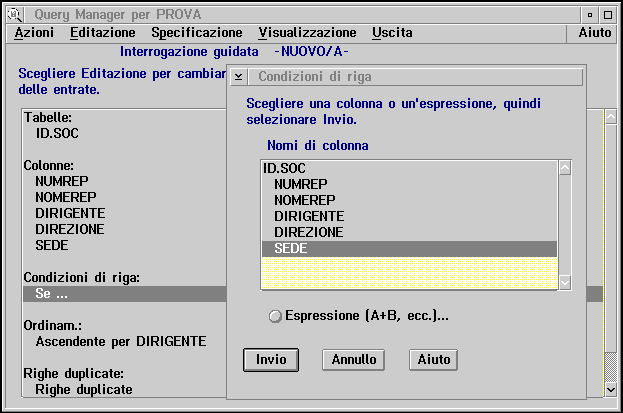Click the dialog's Aiuto button
The image size is (623, 413).
click(x=432, y=359)
